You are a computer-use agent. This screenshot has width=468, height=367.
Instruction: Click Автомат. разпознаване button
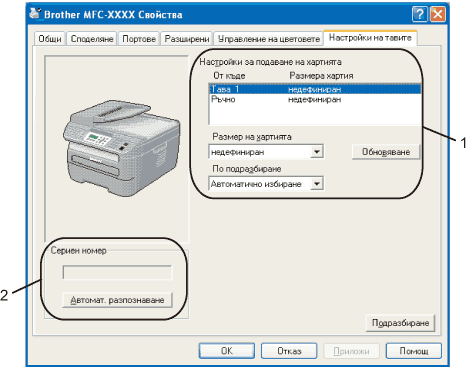(x=117, y=300)
